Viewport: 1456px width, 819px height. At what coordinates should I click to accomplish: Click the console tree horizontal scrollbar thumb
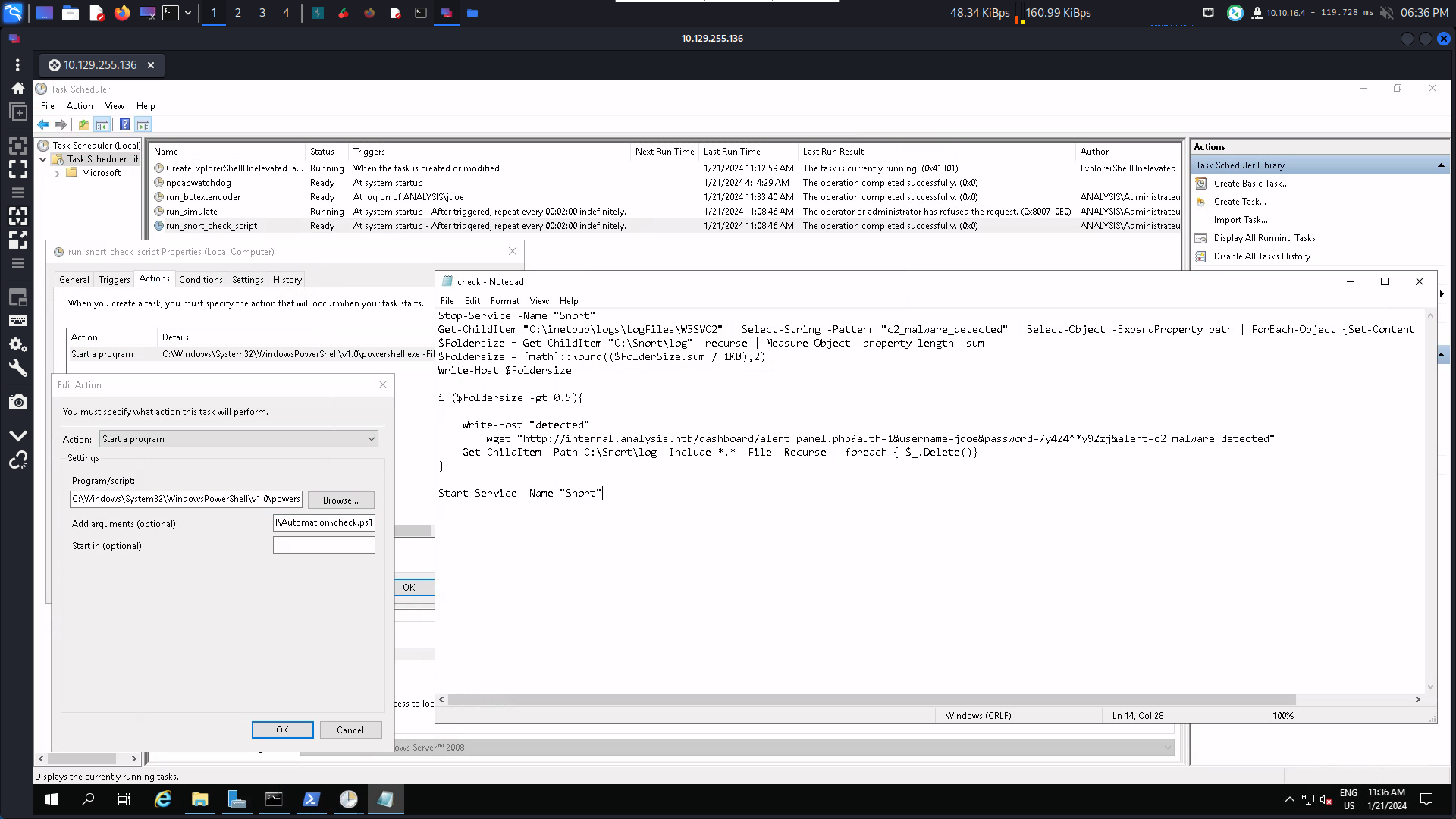[81, 758]
